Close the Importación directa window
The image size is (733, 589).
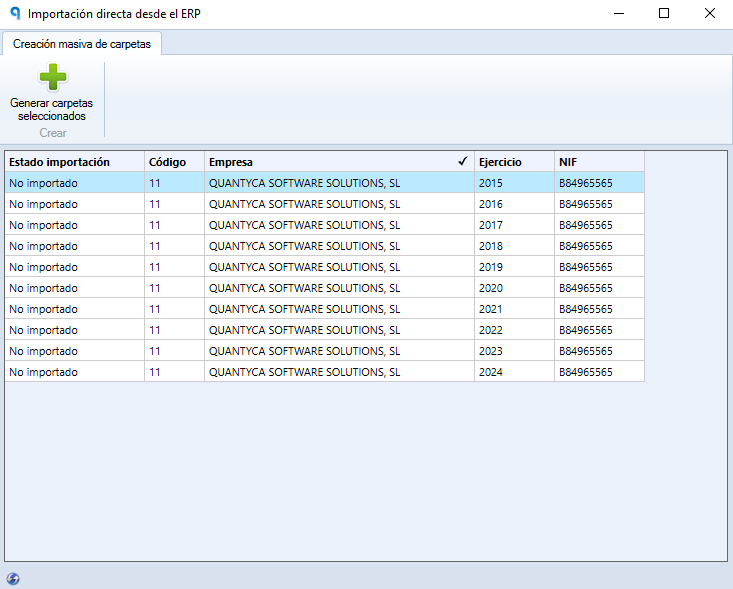pyautogui.click(x=710, y=14)
